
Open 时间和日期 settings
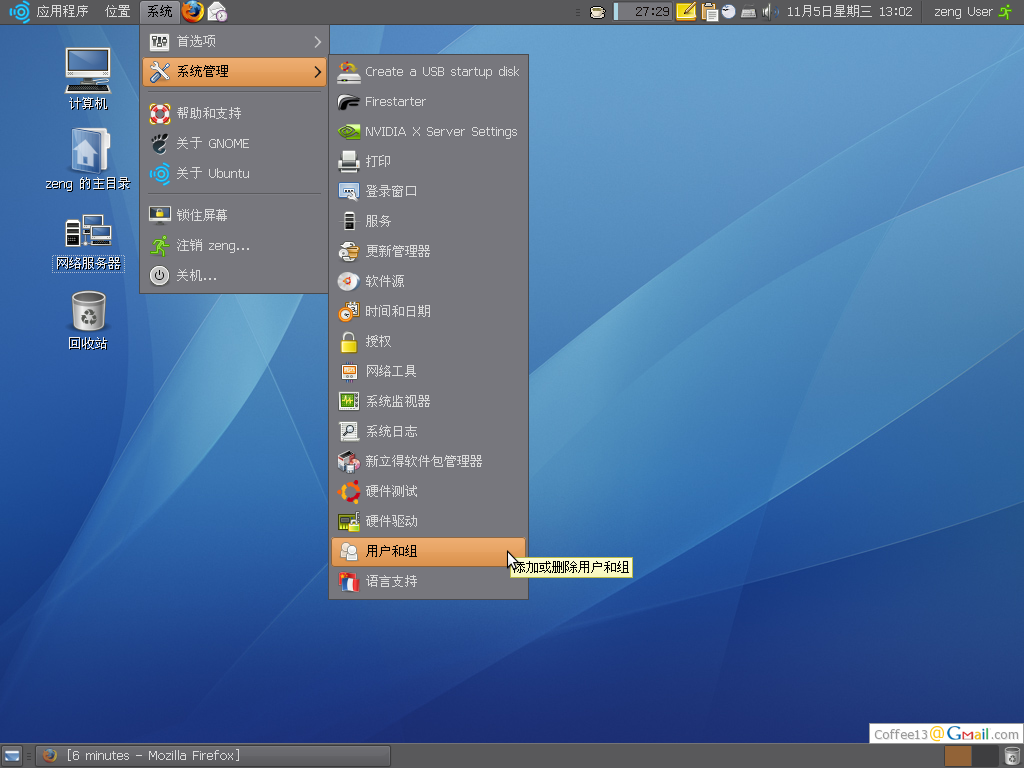pos(428,312)
